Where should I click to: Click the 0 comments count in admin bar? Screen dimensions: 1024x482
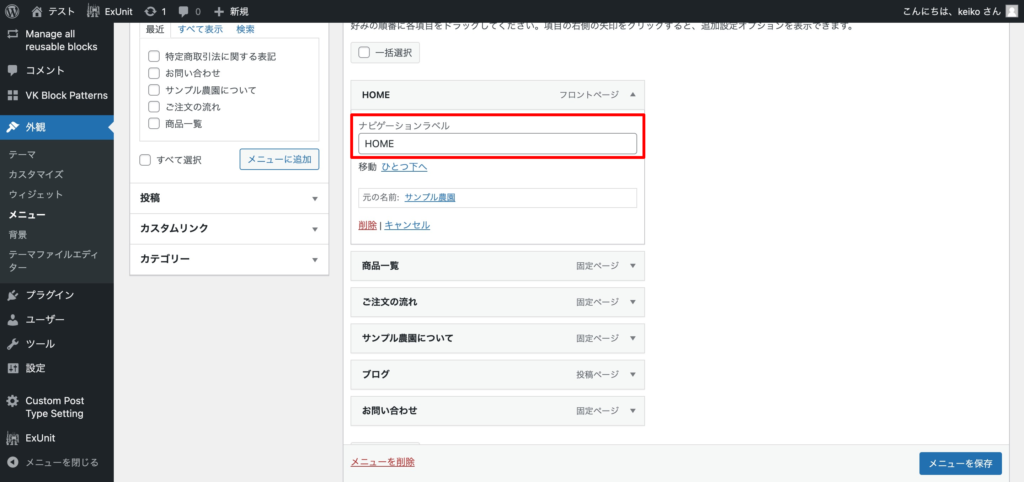point(198,12)
